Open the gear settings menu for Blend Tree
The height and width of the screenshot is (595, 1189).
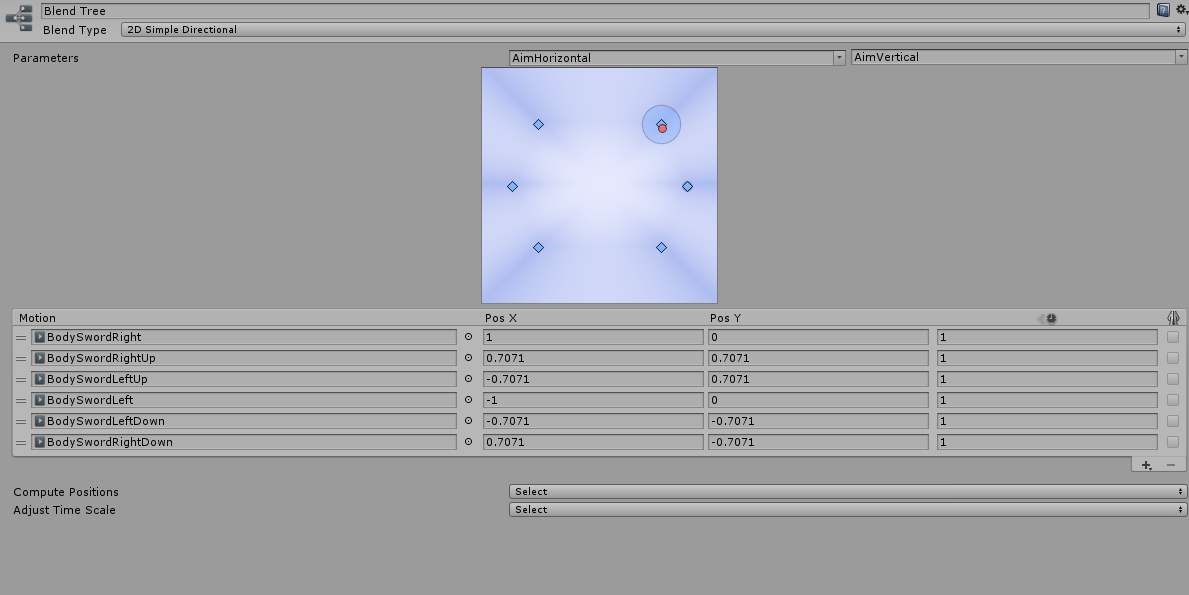[1180, 9]
